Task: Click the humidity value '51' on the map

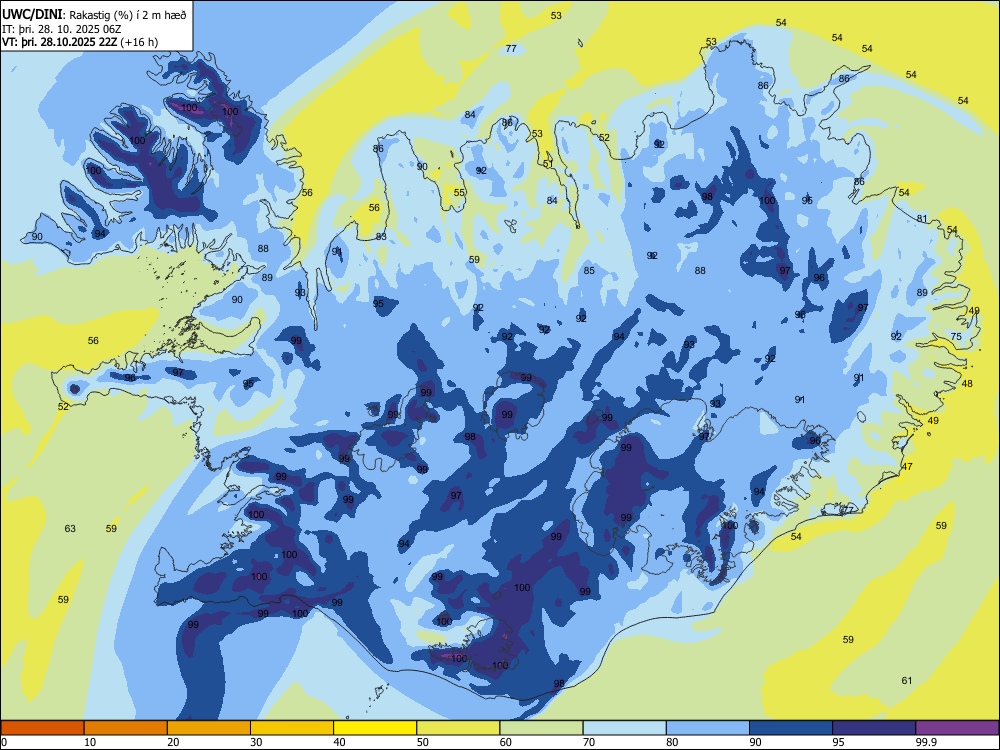Action: 548,164
